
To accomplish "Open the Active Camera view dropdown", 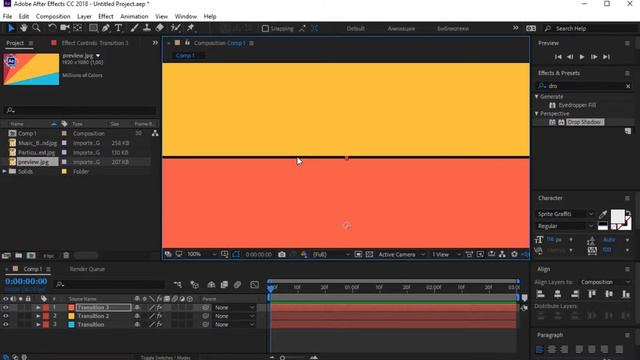I will click(x=402, y=254).
